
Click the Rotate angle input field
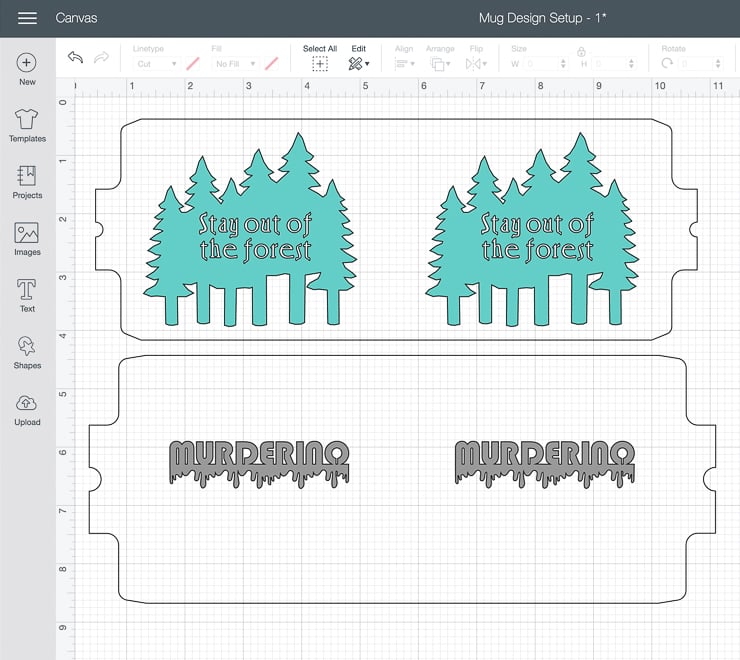(x=697, y=64)
